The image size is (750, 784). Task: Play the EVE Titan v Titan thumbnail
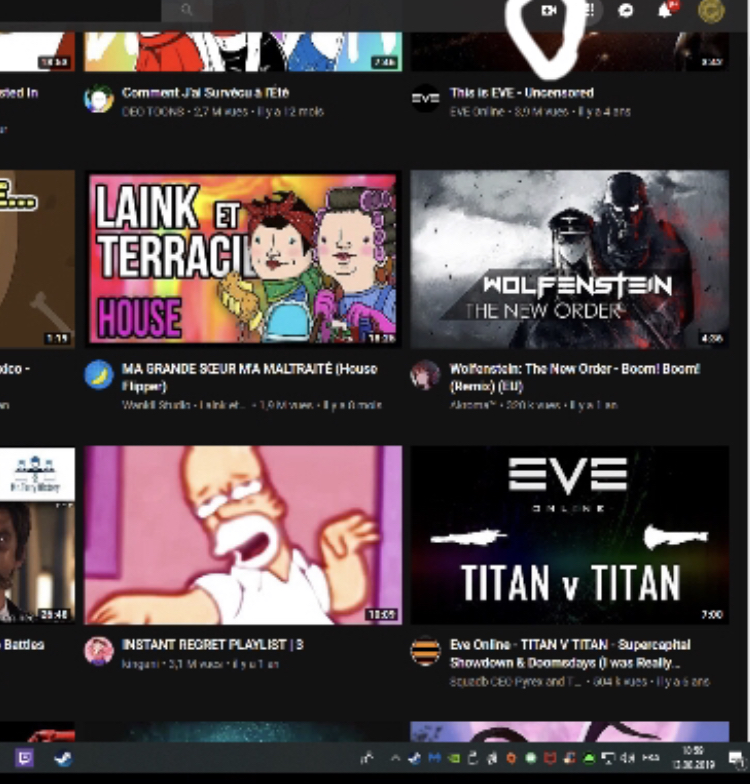click(570, 535)
